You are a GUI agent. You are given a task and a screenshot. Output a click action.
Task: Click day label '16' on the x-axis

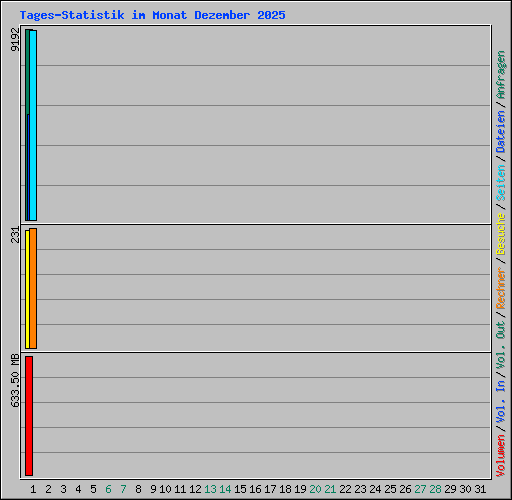click(255, 489)
